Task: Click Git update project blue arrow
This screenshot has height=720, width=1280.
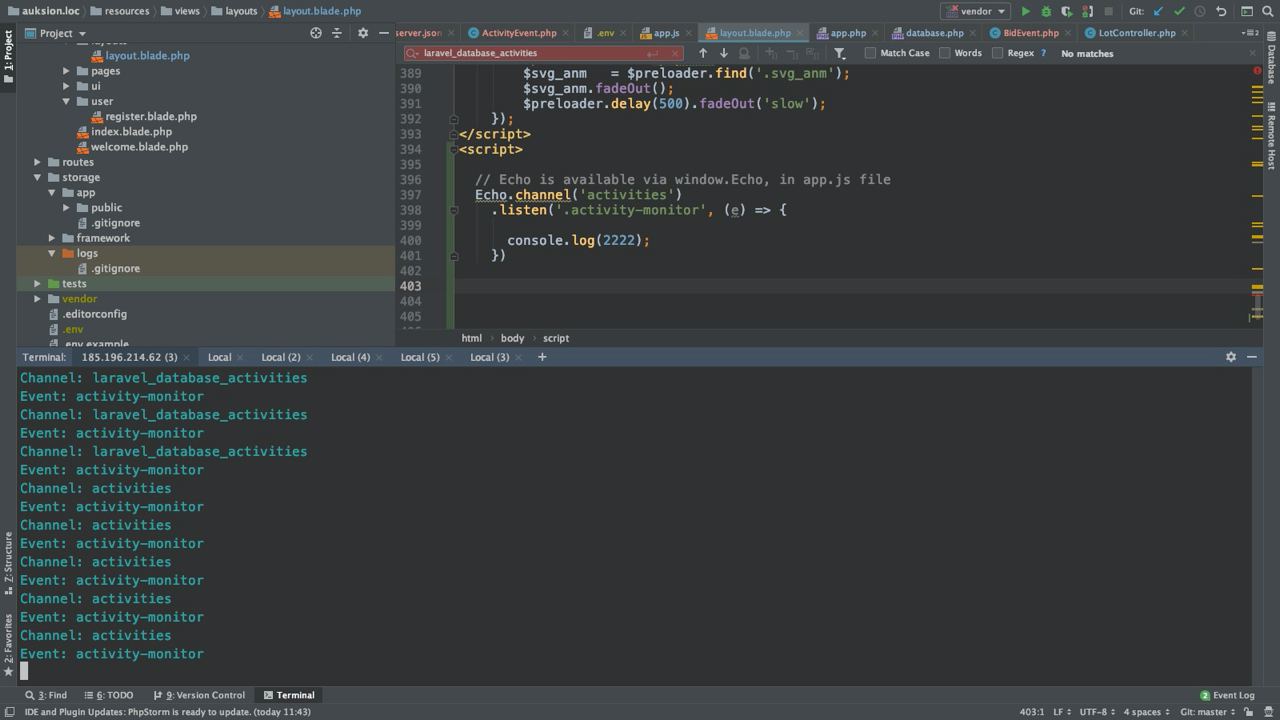Action: pyautogui.click(x=1159, y=11)
